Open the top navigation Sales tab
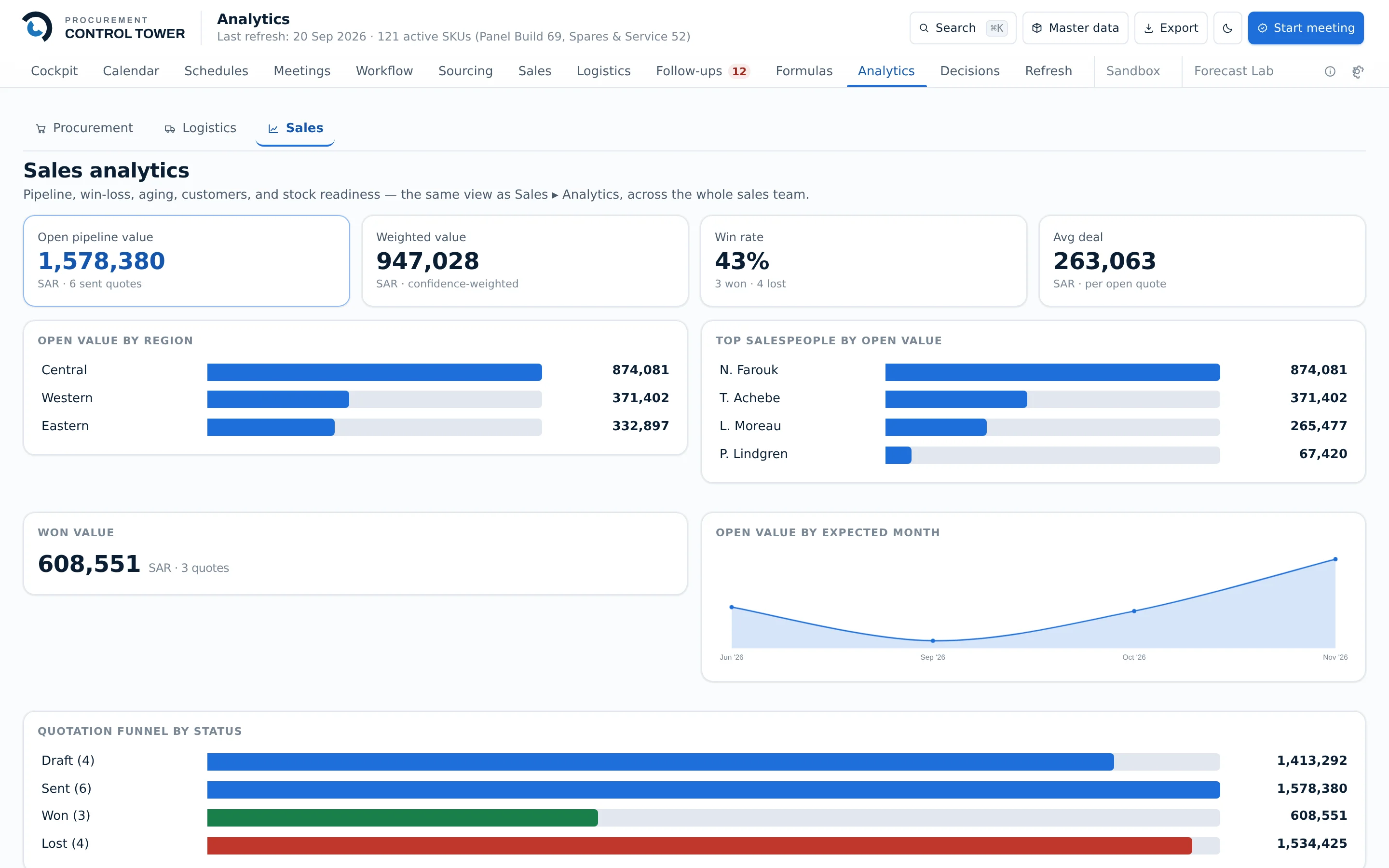The height and width of the screenshot is (868, 1389). 534,71
